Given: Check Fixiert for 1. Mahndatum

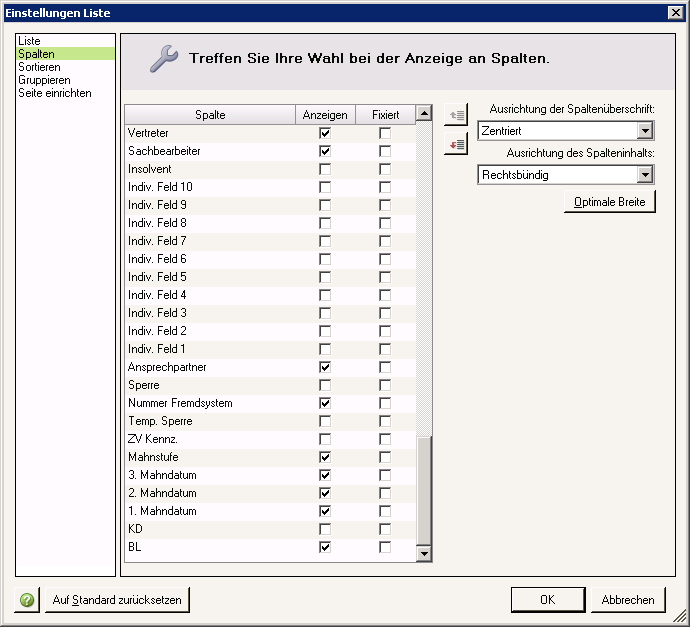Looking at the screenshot, I should coord(385,511).
